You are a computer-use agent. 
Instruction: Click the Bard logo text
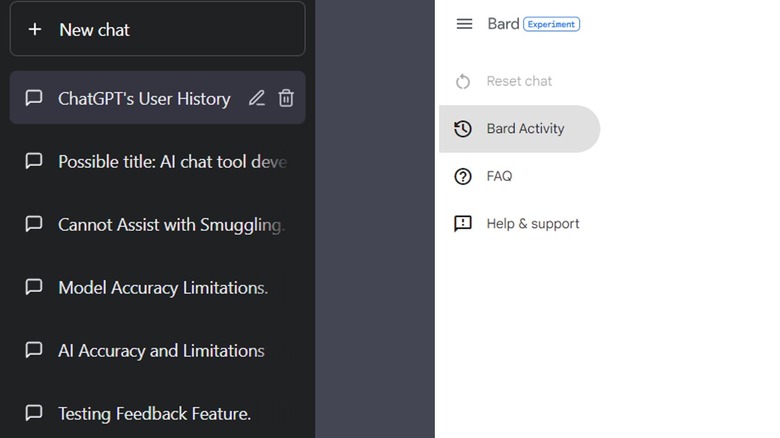pos(502,24)
